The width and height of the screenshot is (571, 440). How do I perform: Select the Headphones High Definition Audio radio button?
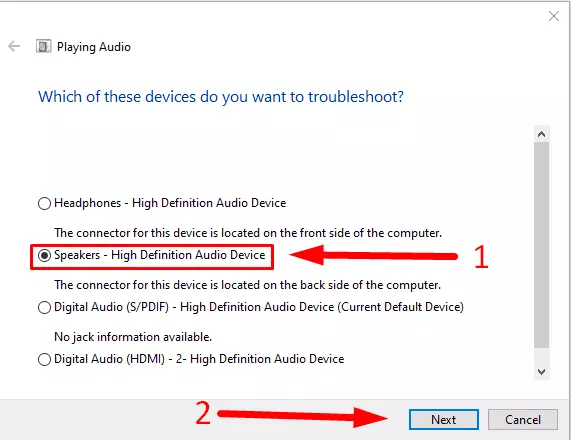point(44,203)
